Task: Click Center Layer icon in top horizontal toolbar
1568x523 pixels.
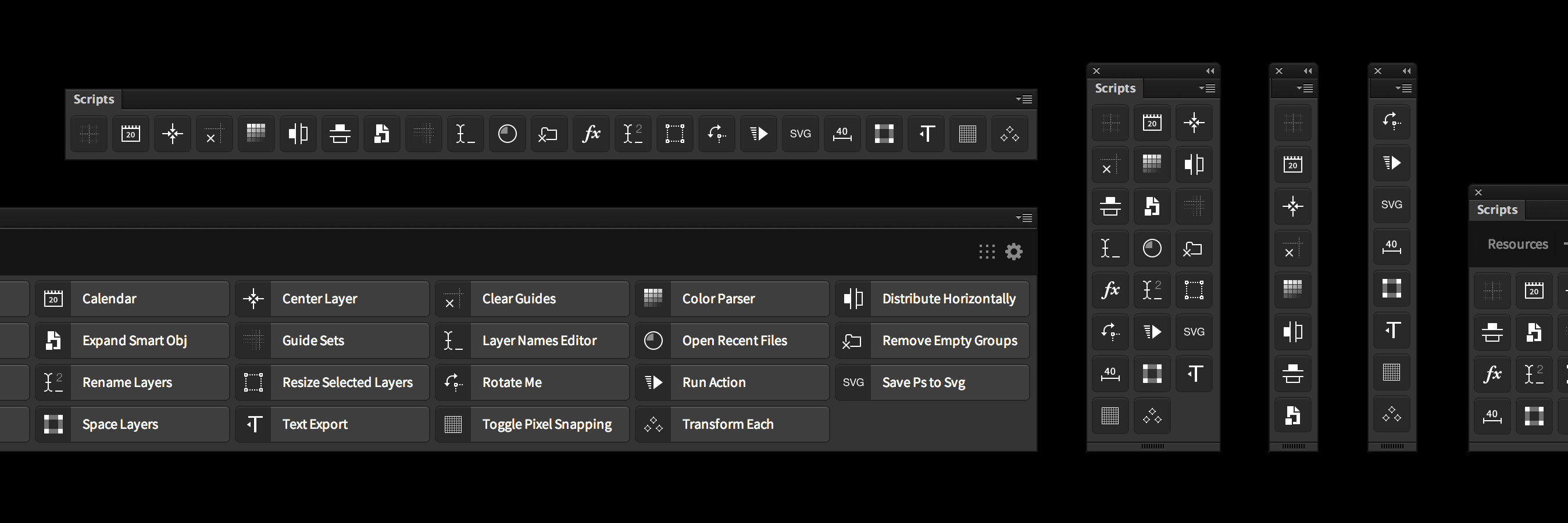Action: tap(173, 134)
